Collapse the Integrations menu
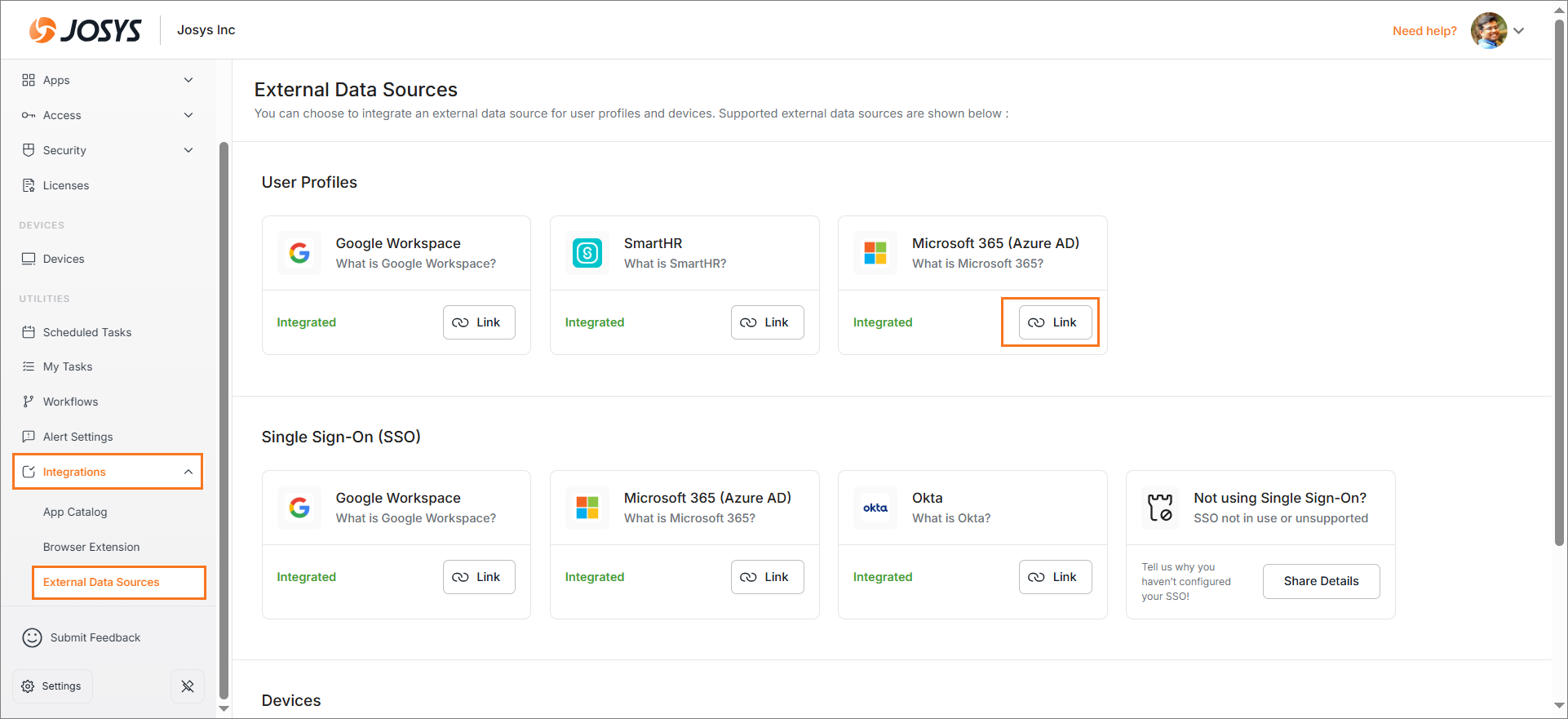Viewport: 1568px width, 719px height. (188, 472)
